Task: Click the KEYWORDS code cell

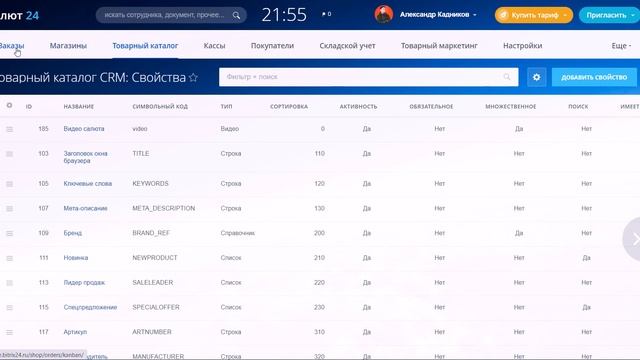Action: (150, 184)
